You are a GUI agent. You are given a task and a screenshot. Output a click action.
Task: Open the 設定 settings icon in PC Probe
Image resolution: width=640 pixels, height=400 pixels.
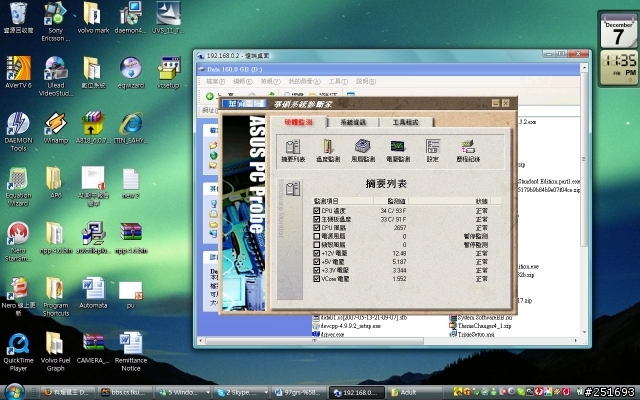pos(433,150)
